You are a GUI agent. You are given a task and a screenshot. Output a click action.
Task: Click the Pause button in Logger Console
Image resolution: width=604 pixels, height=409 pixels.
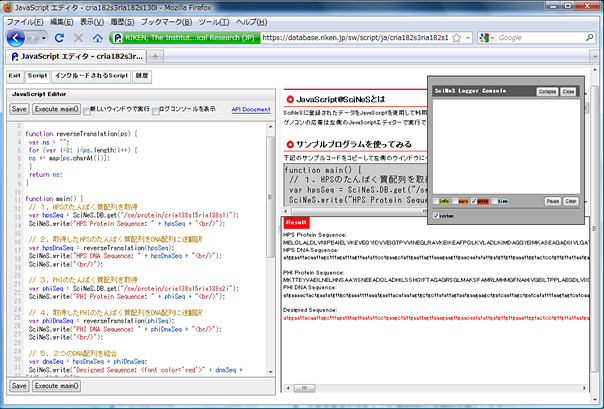coord(552,201)
